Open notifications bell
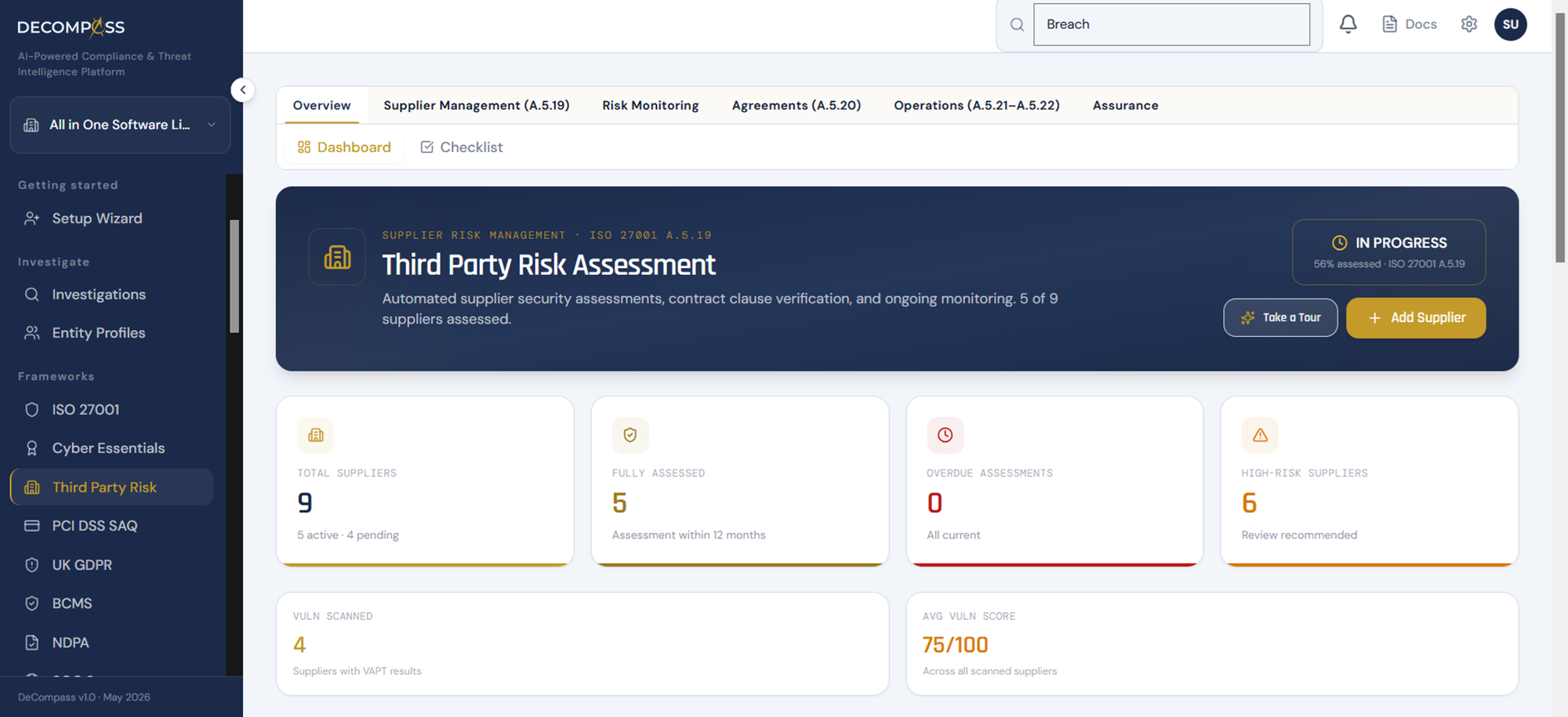The image size is (1568, 717). tap(1348, 24)
